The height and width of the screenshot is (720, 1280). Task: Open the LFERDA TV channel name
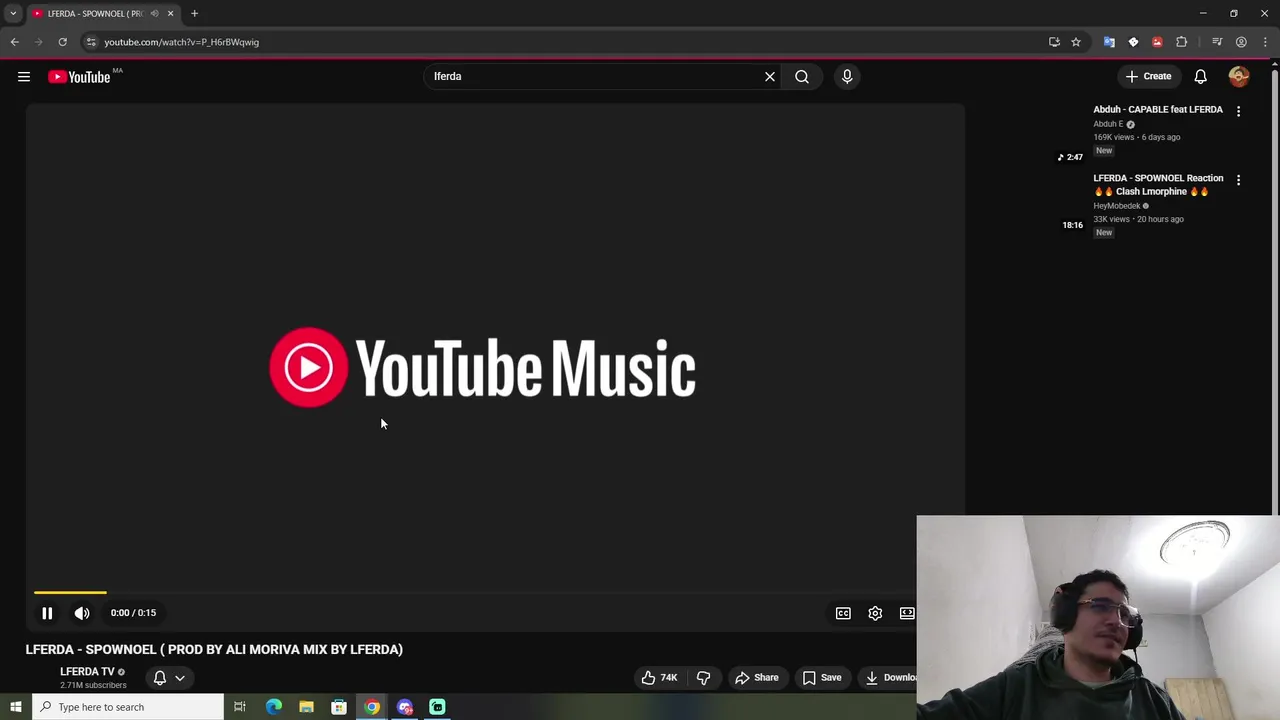(x=87, y=672)
